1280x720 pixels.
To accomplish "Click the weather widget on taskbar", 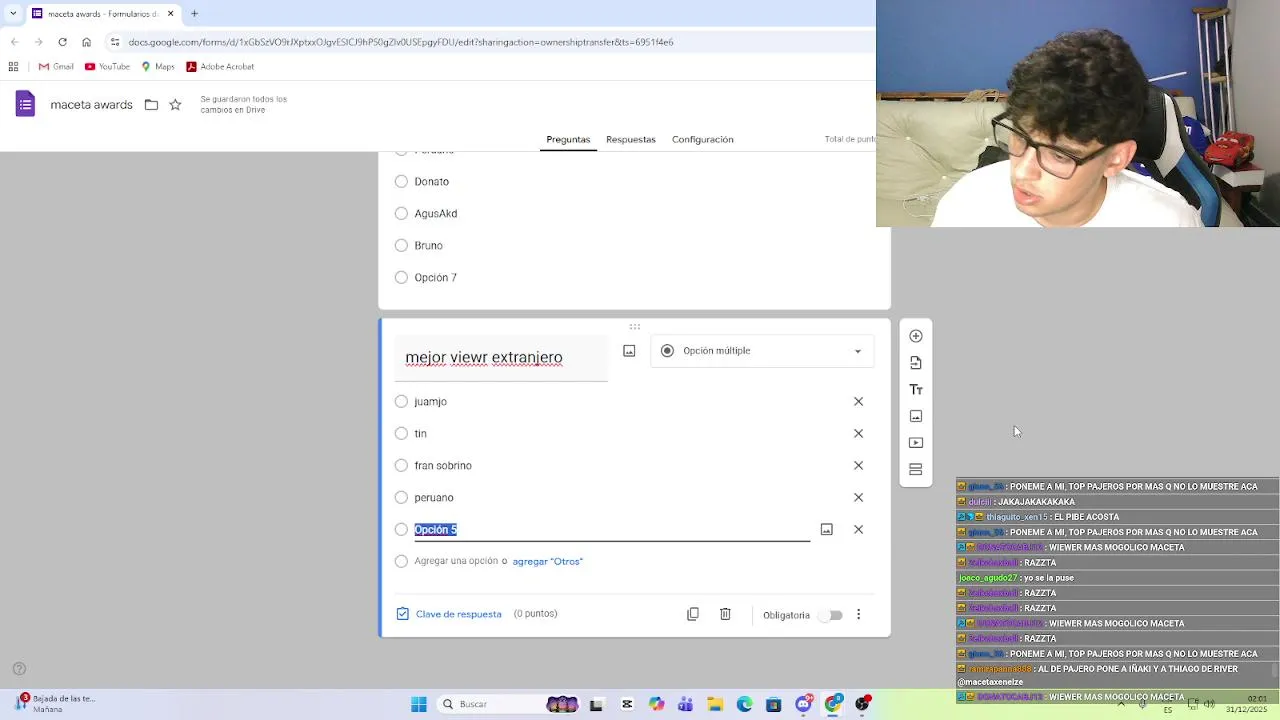I will tap(55, 704).
